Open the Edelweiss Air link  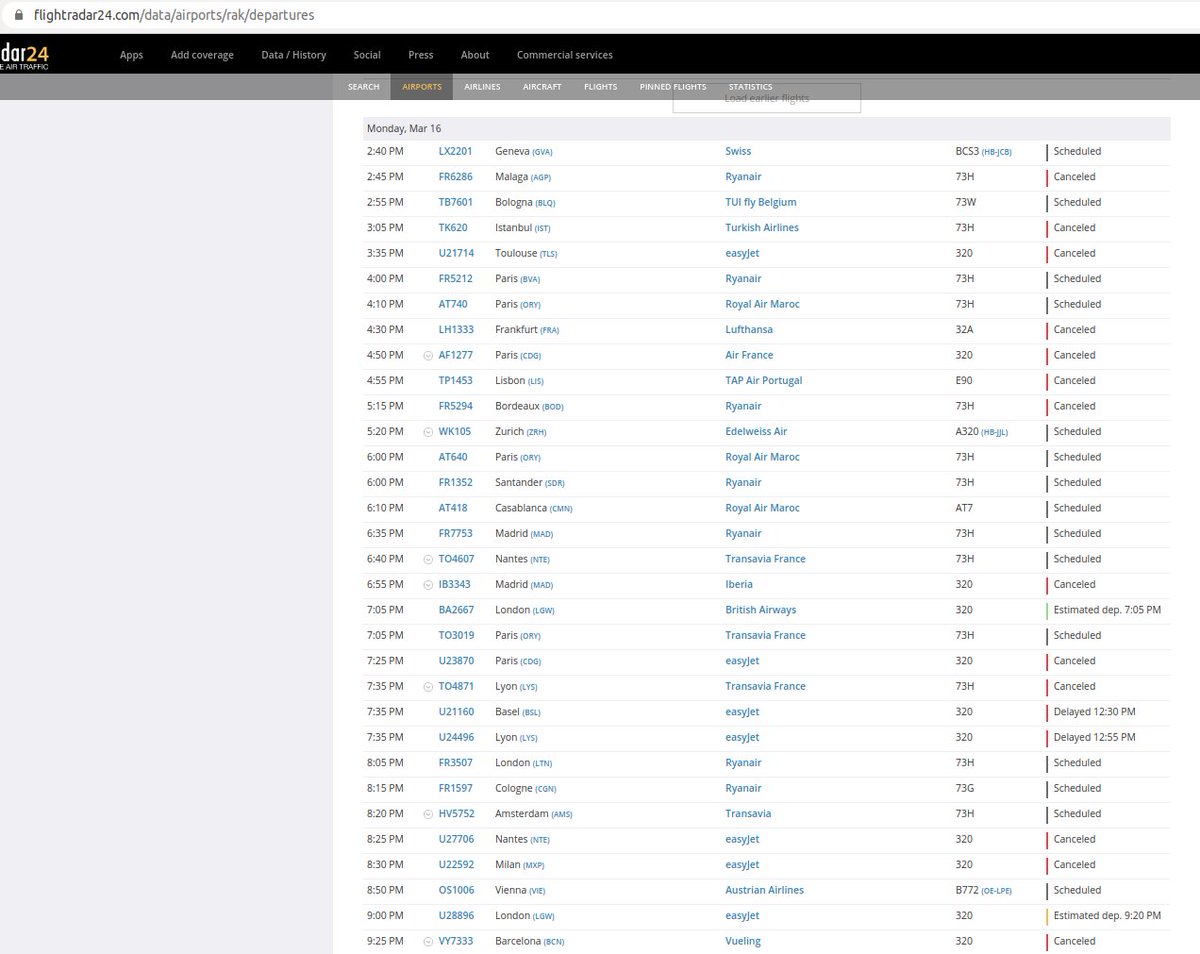[x=756, y=432]
